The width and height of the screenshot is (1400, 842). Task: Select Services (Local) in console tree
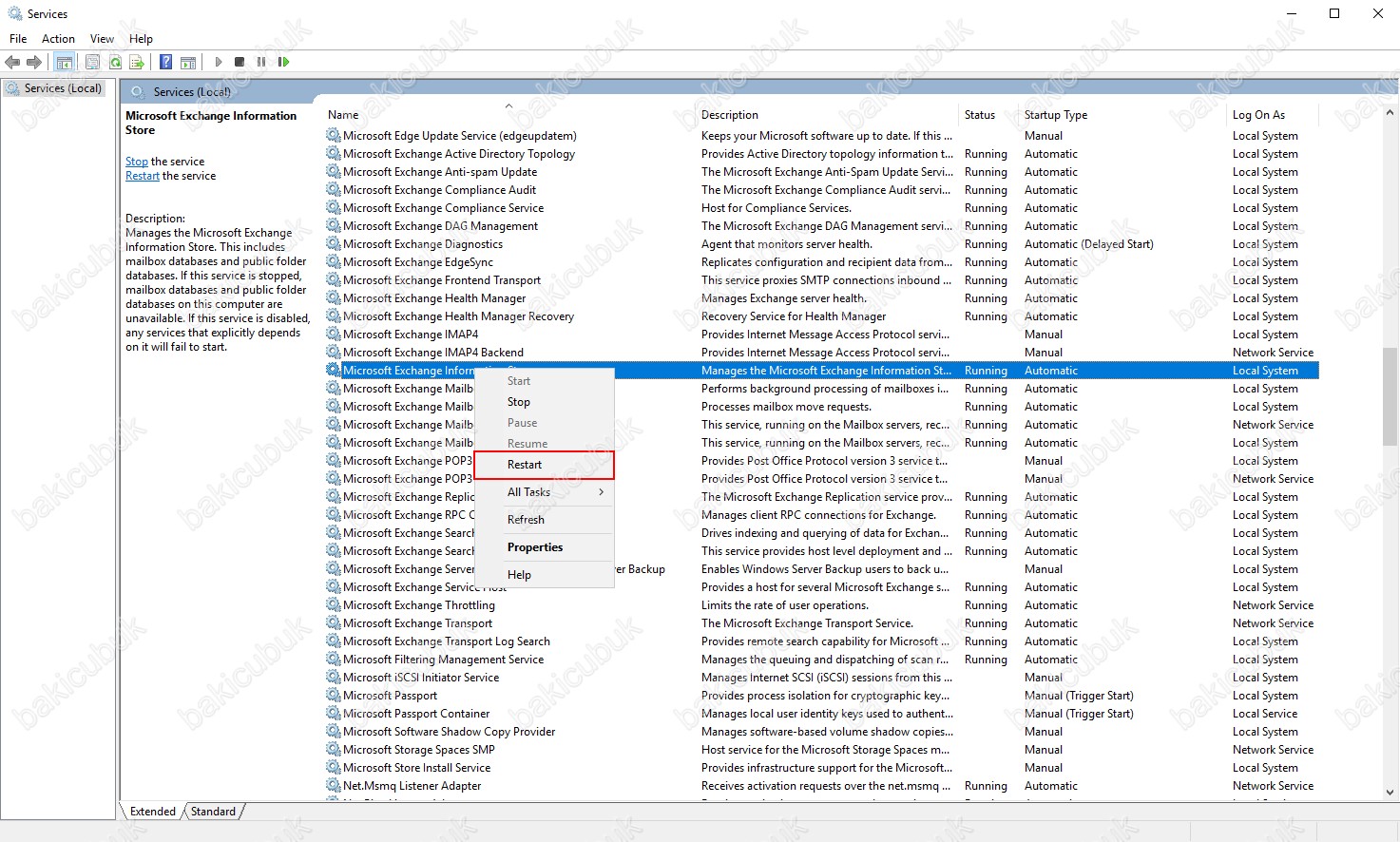tap(54, 88)
